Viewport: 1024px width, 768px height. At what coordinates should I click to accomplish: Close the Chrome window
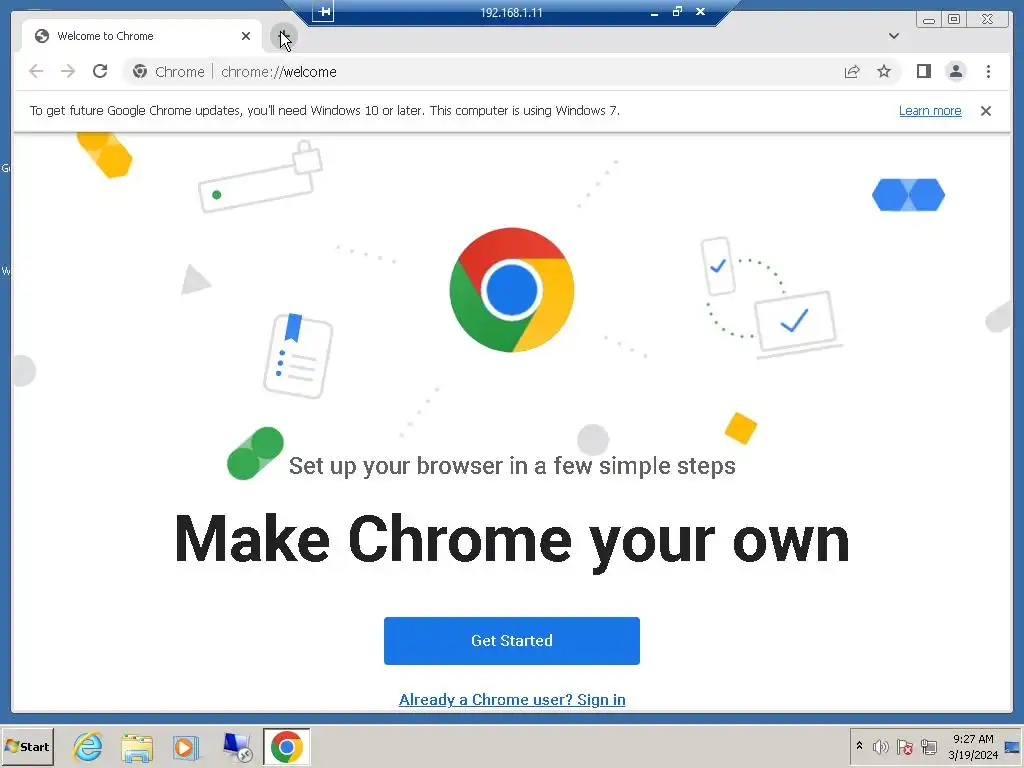(988, 20)
